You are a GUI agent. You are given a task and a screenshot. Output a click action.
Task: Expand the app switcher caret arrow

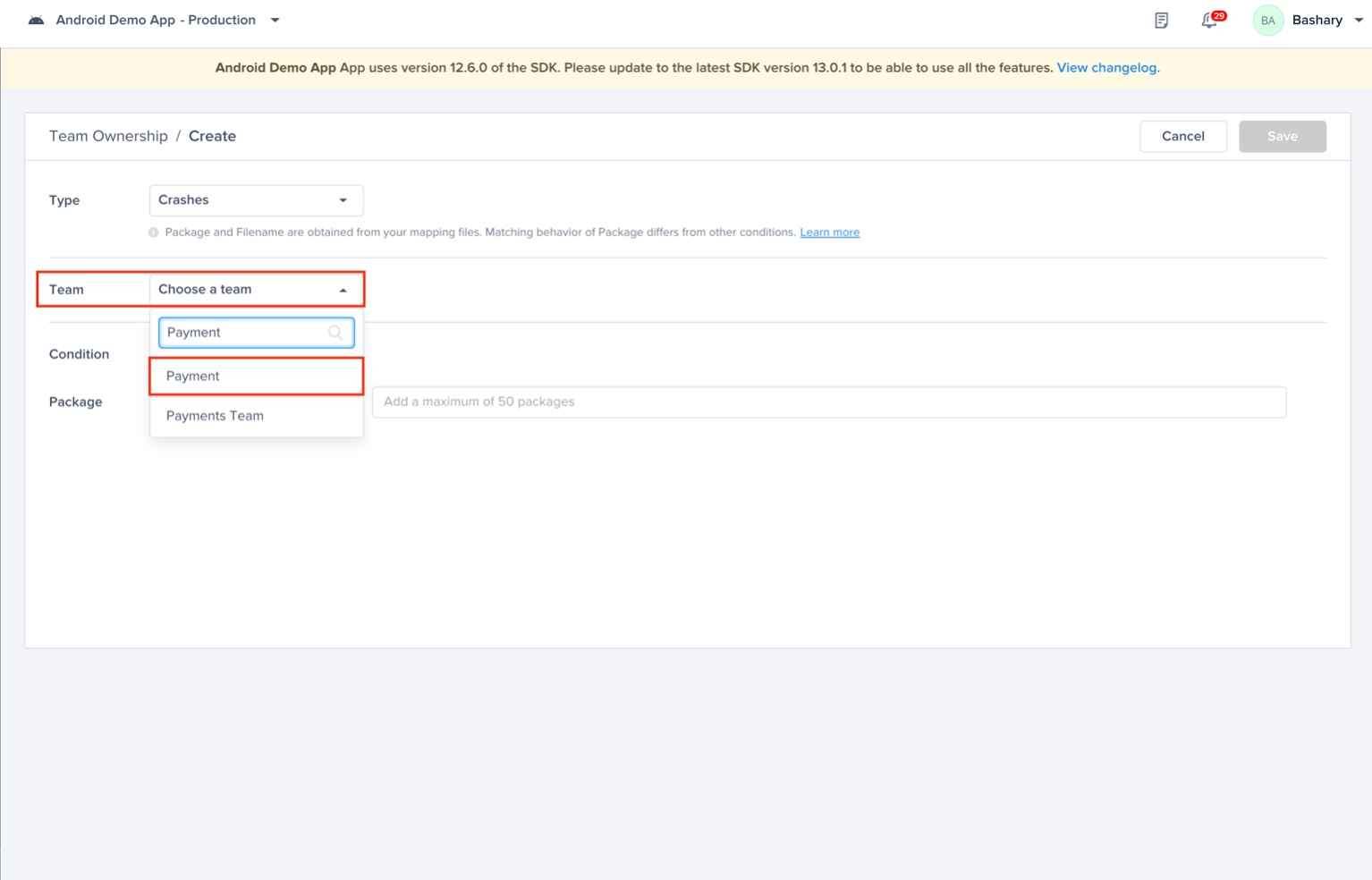click(275, 21)
